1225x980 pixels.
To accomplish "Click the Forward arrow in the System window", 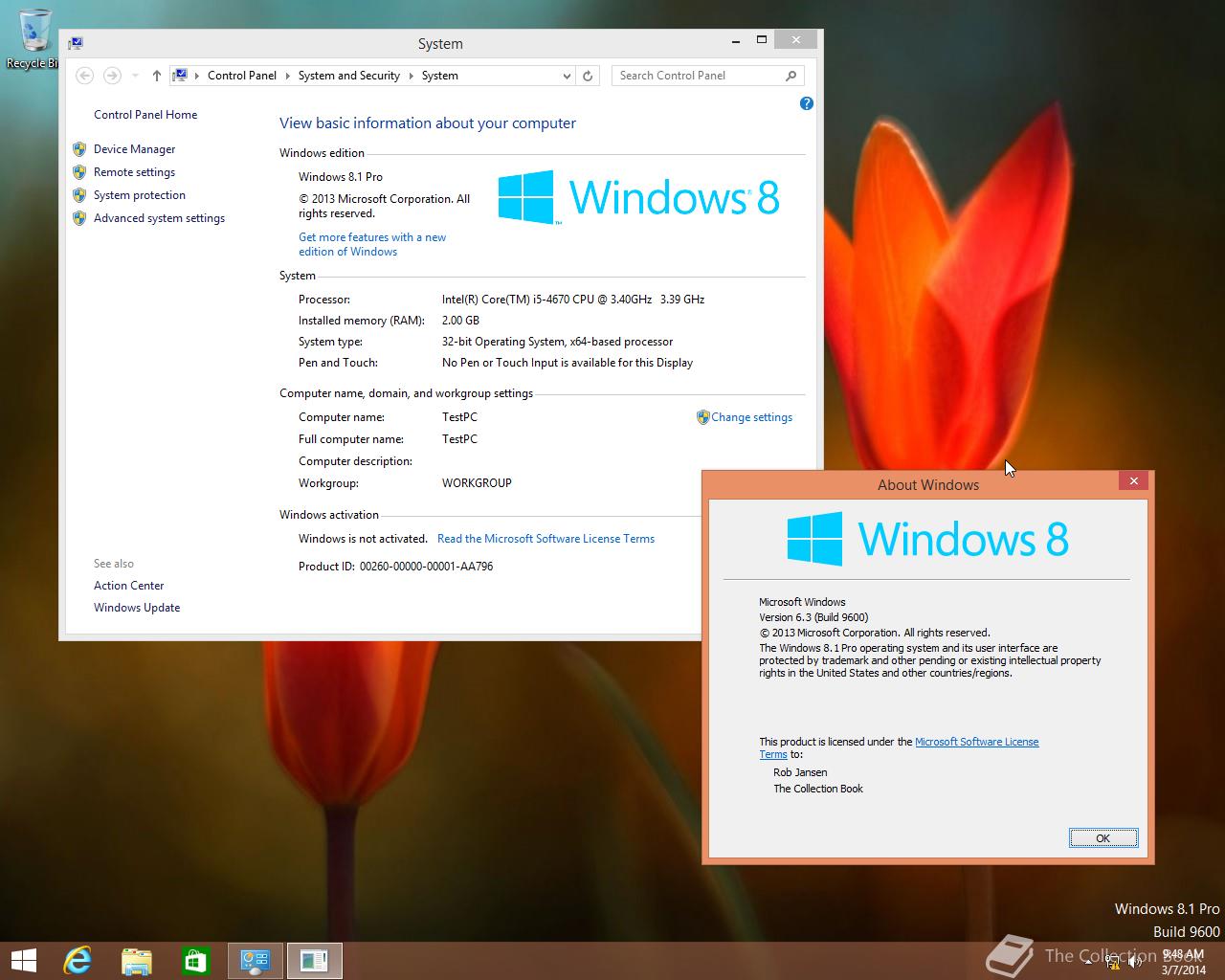I will pyautogui.click(x=112, y=76).
